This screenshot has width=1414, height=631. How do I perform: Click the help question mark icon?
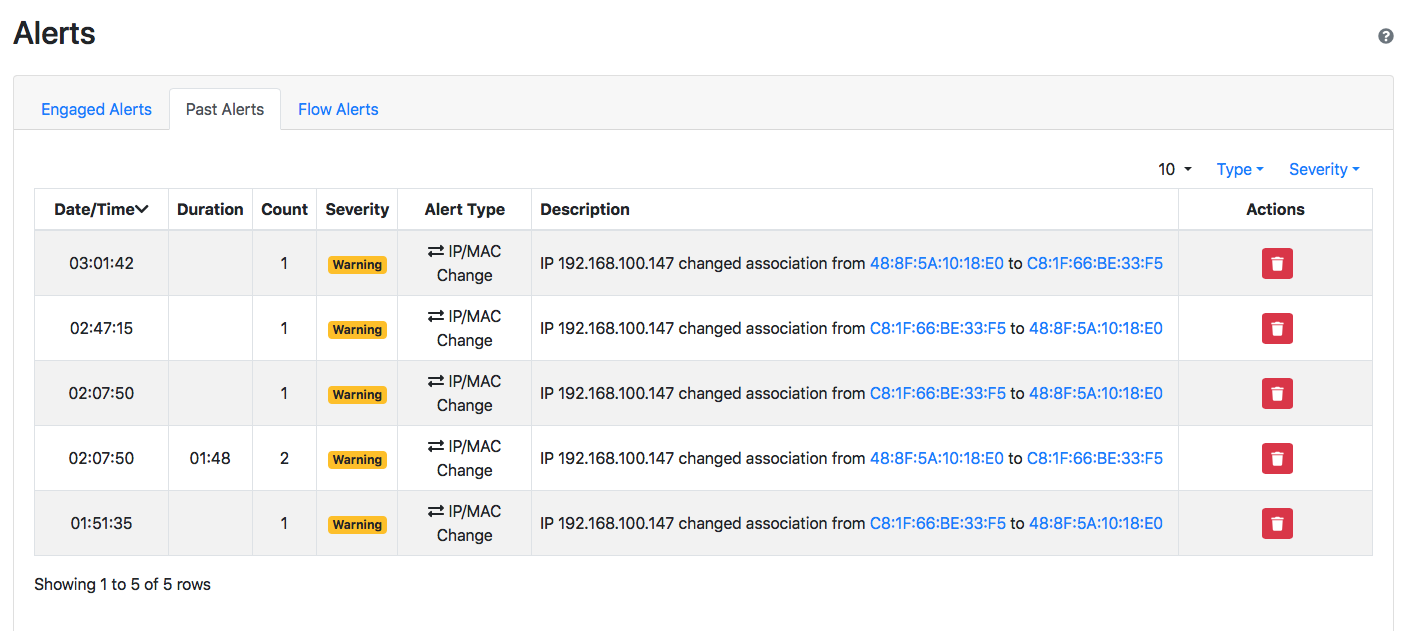click(1386, 35)
